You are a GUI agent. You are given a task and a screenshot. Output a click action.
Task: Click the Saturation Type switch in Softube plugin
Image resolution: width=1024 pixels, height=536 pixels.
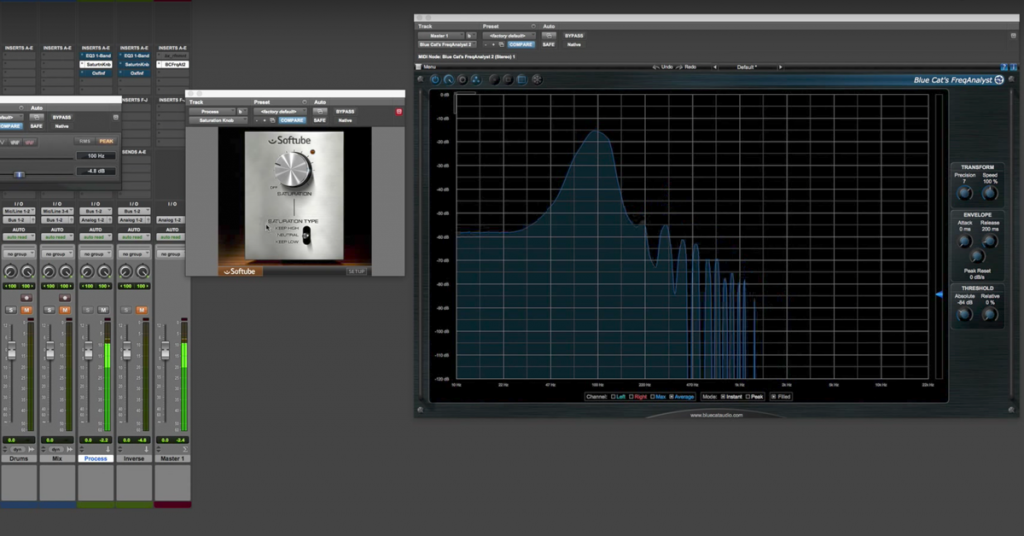306,236
